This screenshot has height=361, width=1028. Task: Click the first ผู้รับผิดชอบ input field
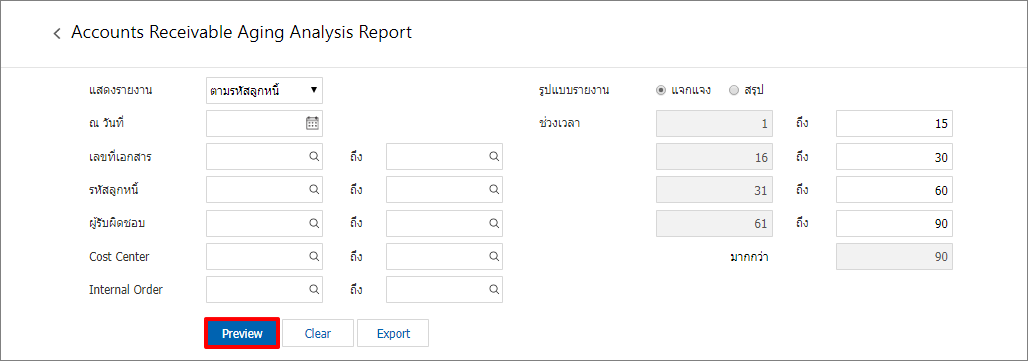[x=264, y=223]
